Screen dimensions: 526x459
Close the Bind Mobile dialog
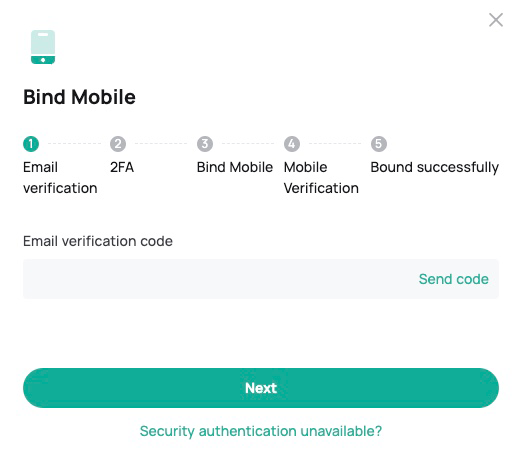496,20
